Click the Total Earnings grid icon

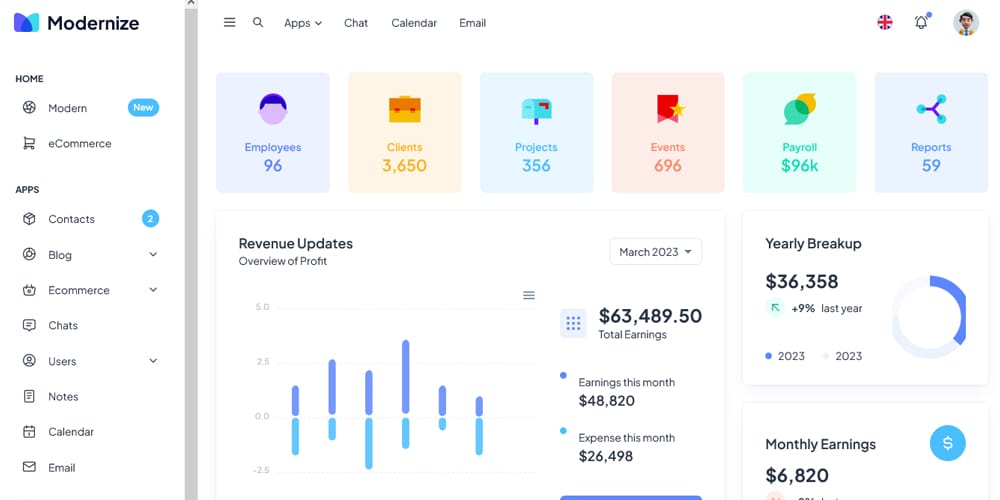pyautogui.click(x=573, y=323)
